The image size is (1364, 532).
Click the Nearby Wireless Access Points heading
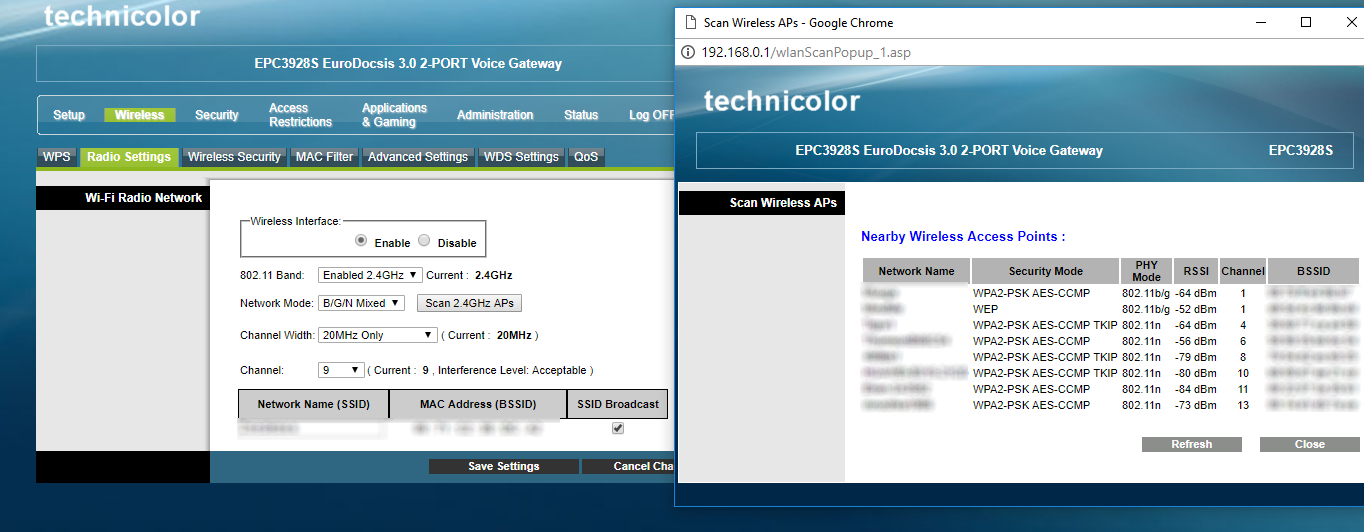[963, 237]
